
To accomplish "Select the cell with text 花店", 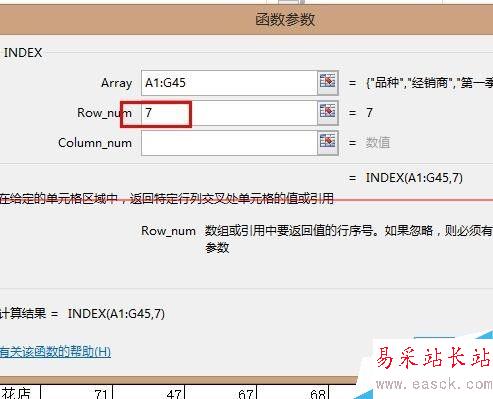I will pos(20,392).
